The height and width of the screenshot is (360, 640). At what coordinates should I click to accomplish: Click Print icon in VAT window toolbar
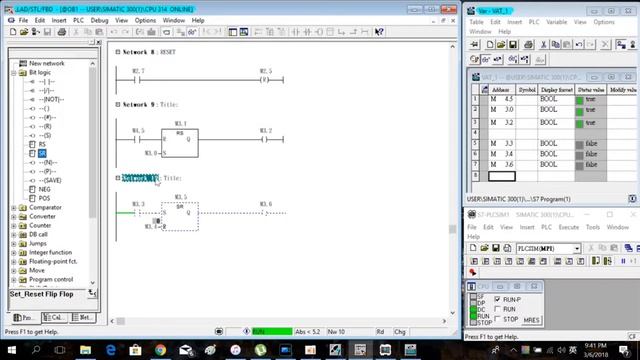tap(529, 44)
